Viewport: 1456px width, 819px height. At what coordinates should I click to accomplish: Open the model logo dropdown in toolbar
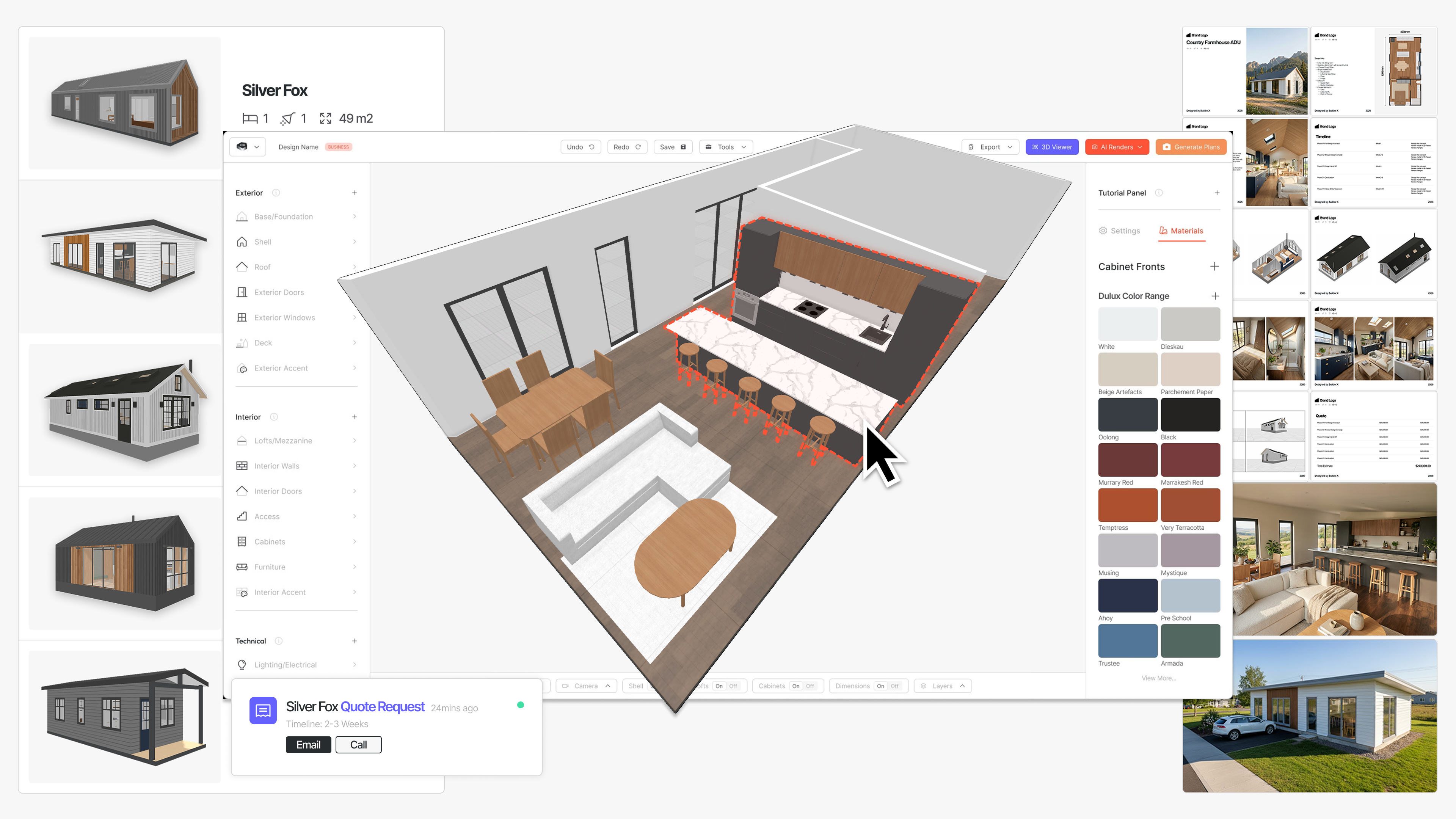point(248,147)
